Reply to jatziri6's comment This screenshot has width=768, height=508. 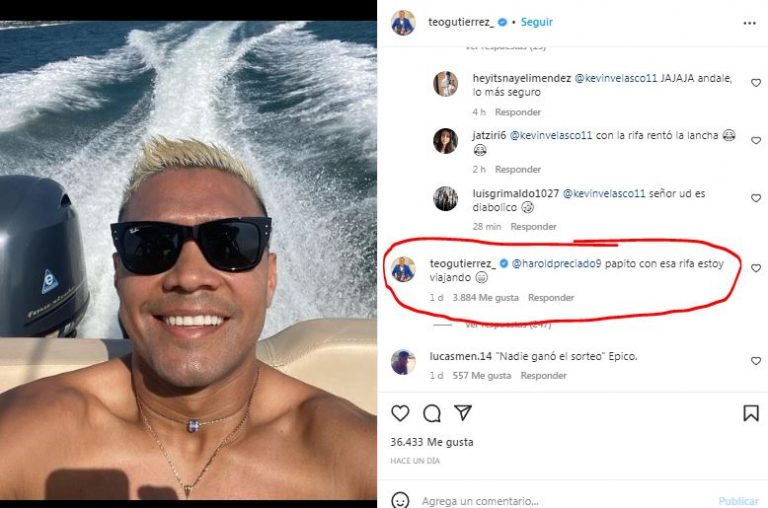pos(517,170)
